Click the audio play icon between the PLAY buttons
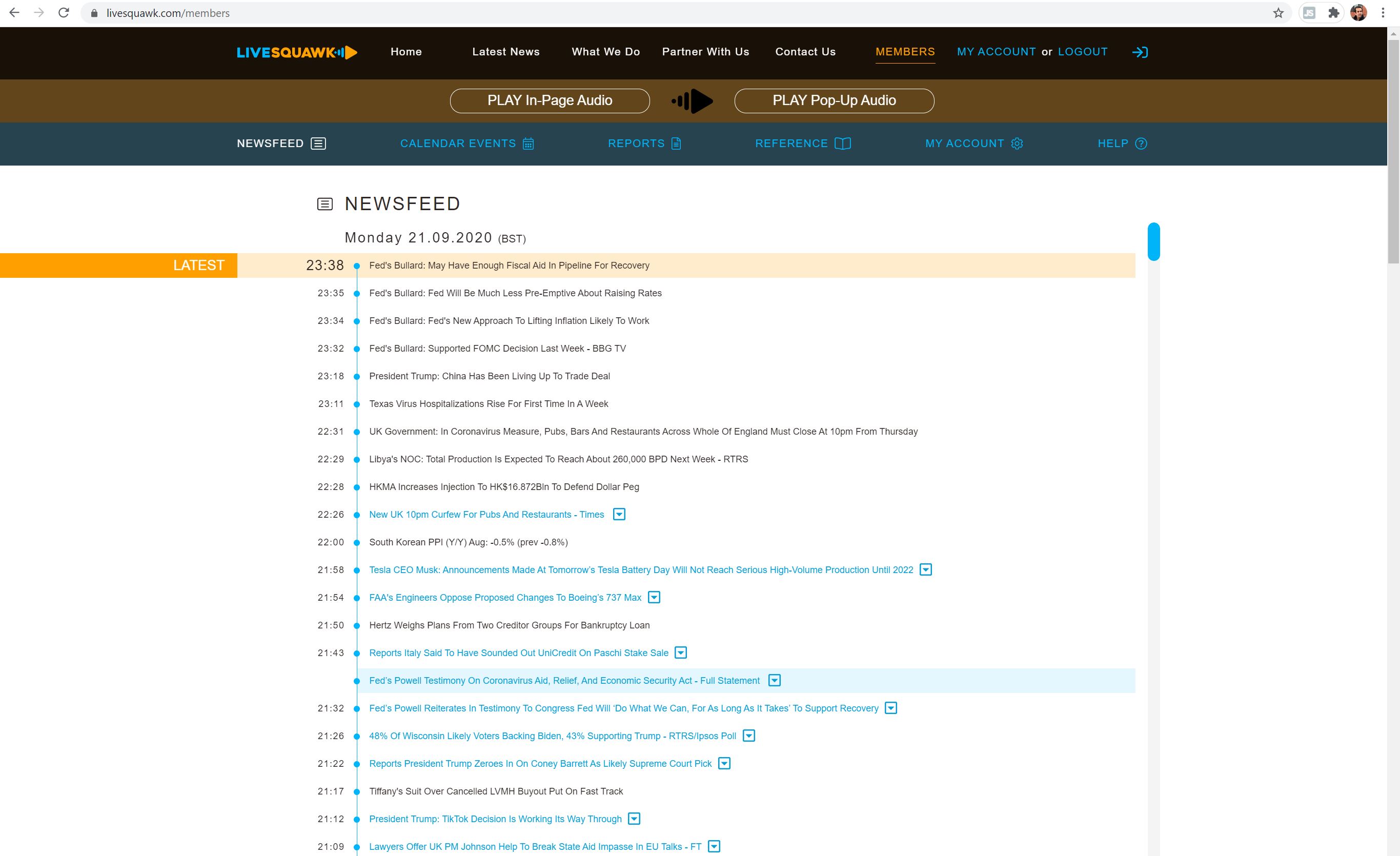Screen dimensions: 1400x856 [x=692, y=101]
